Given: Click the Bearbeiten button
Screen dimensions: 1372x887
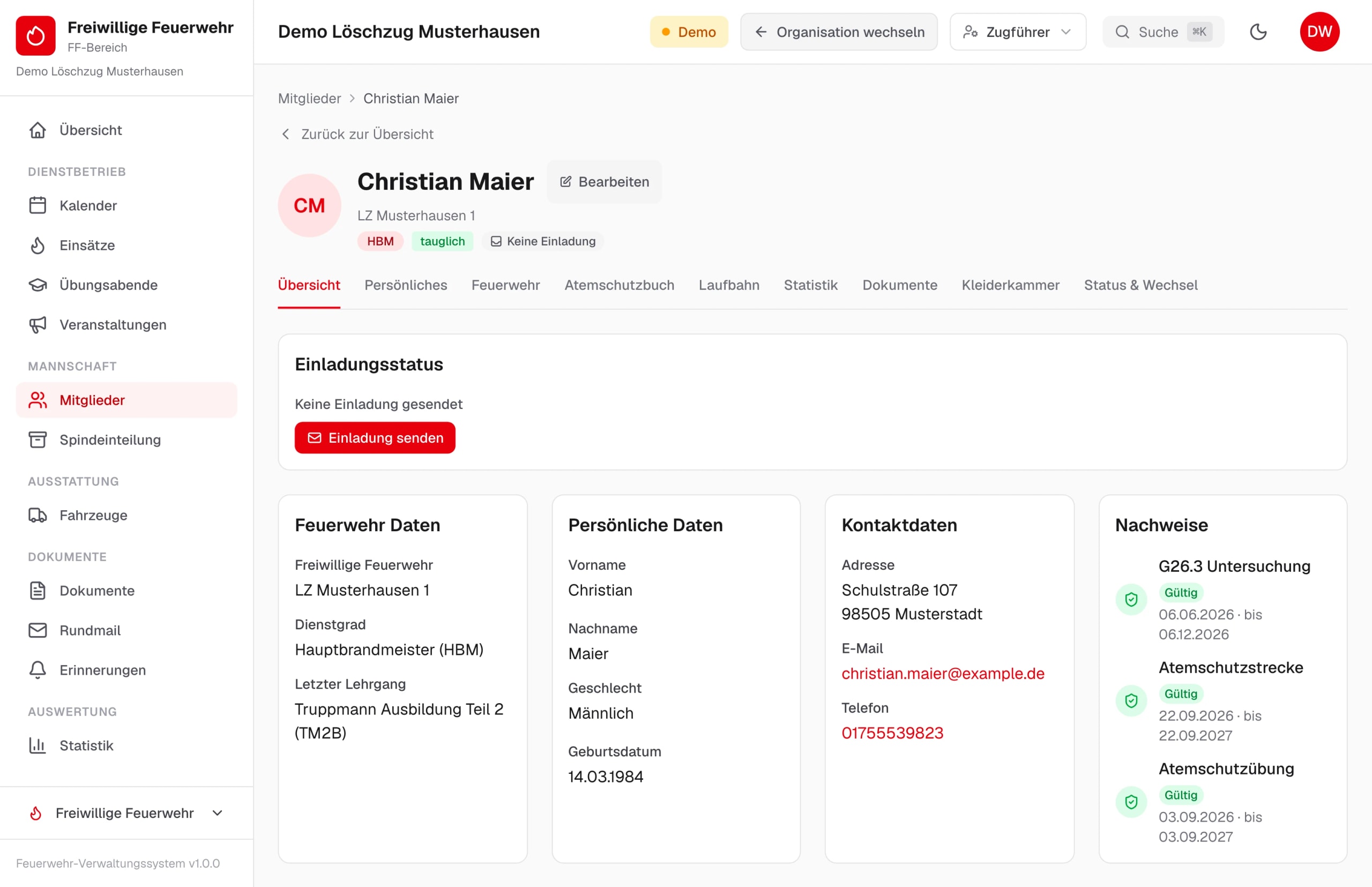Looking at the screenshot, I should [604, 182].
